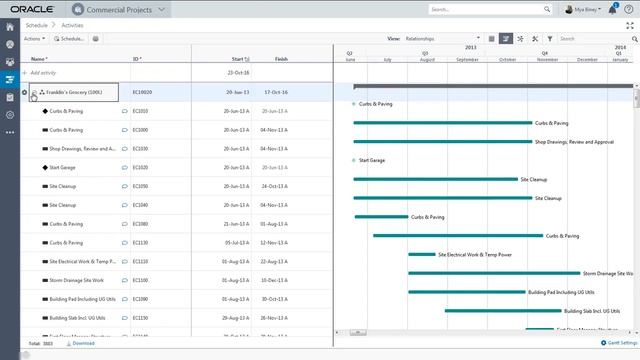Click the comment icon on row EC1050
The width and height of the screenshot is (640, 360).
(124, 186)
